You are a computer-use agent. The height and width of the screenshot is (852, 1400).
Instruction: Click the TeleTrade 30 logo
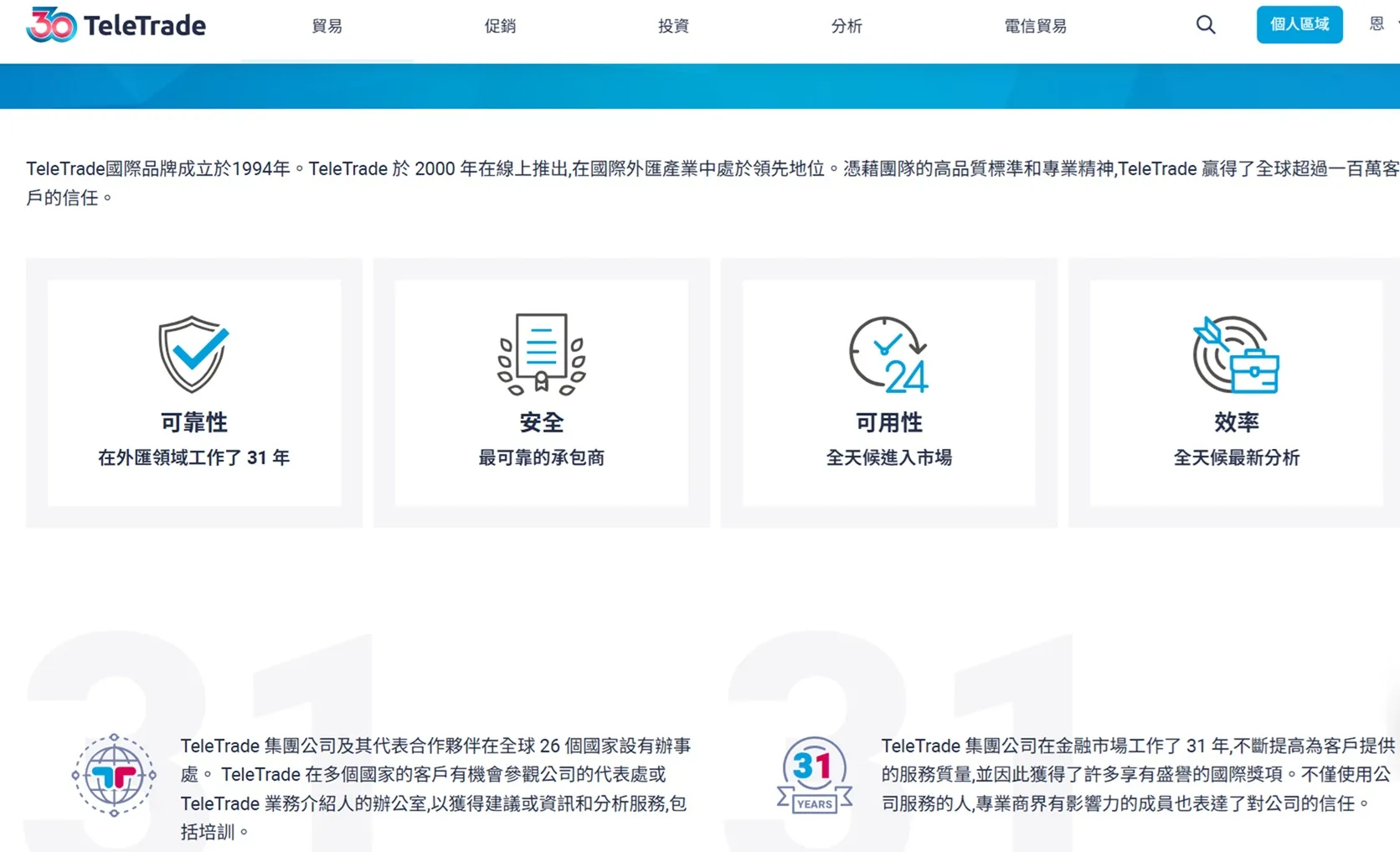click(116, 25)
